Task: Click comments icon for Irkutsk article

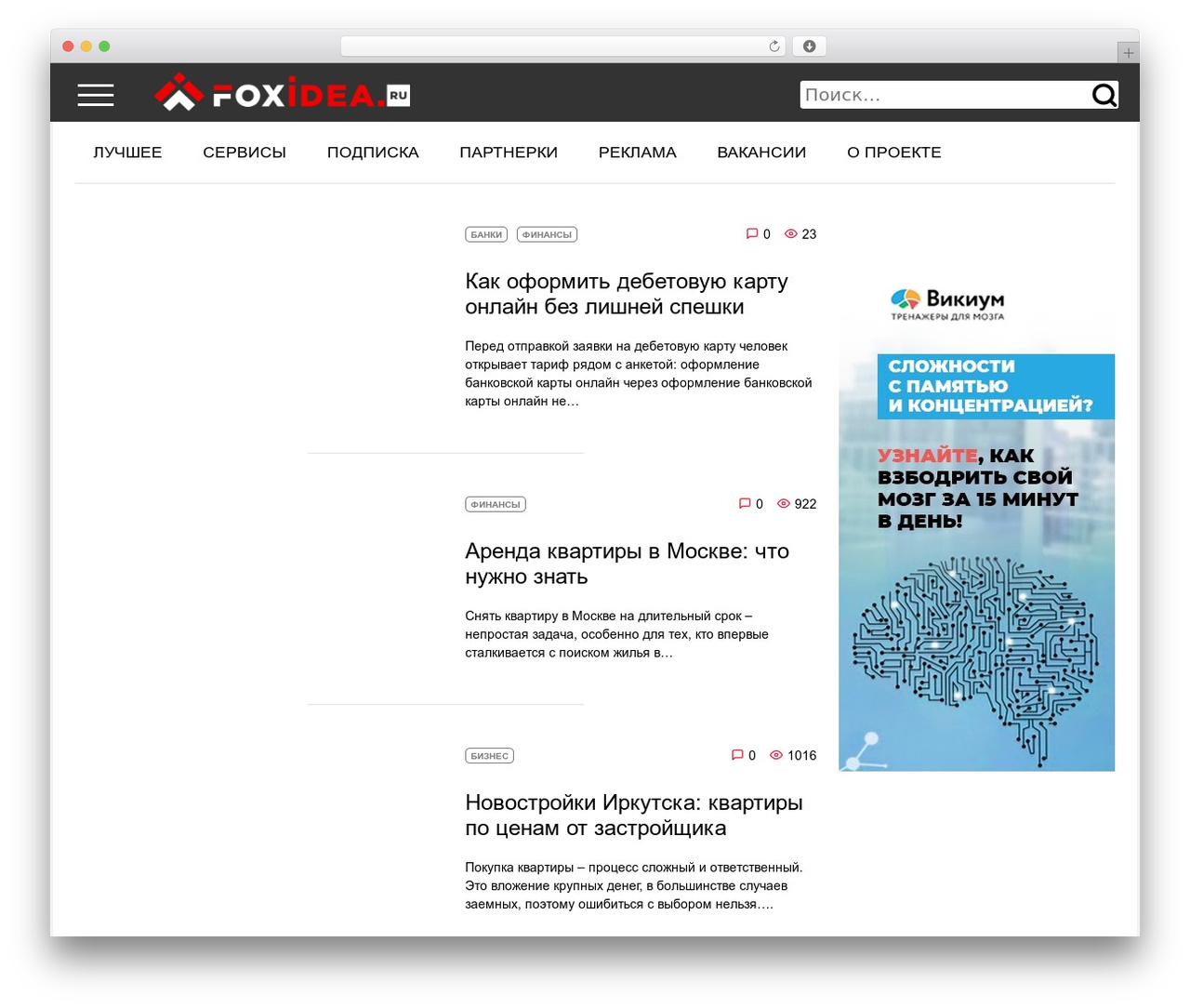Action: point(737,756)
